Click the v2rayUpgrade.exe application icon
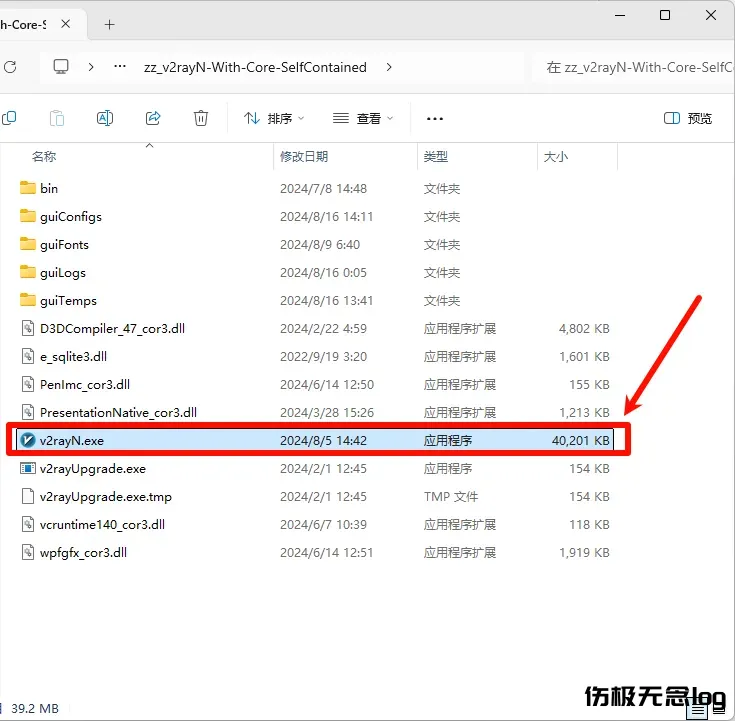This screenshot has width=735, height=721. coord(28,468)
